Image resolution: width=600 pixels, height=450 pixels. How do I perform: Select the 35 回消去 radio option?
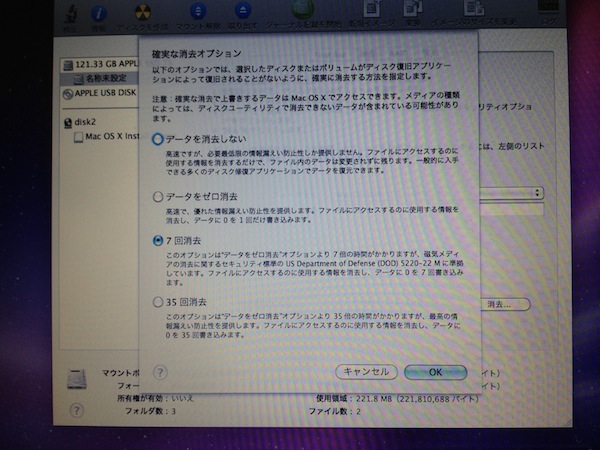(158, 302)
